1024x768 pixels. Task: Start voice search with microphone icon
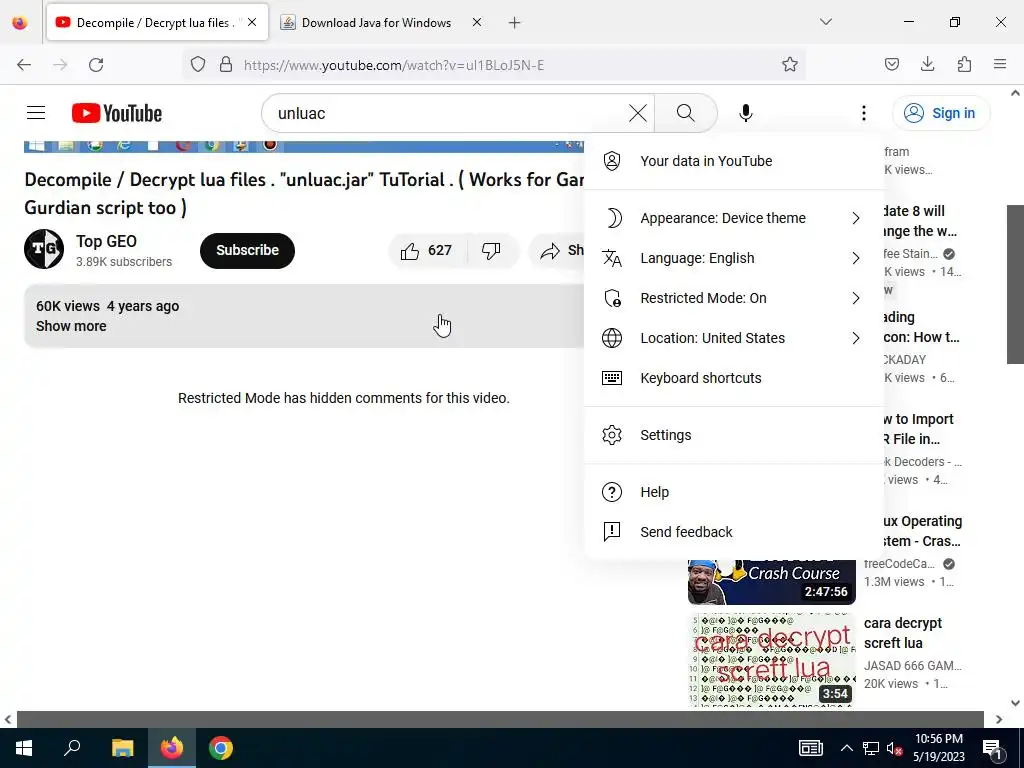pyautogui.click(x=746, y=113)
